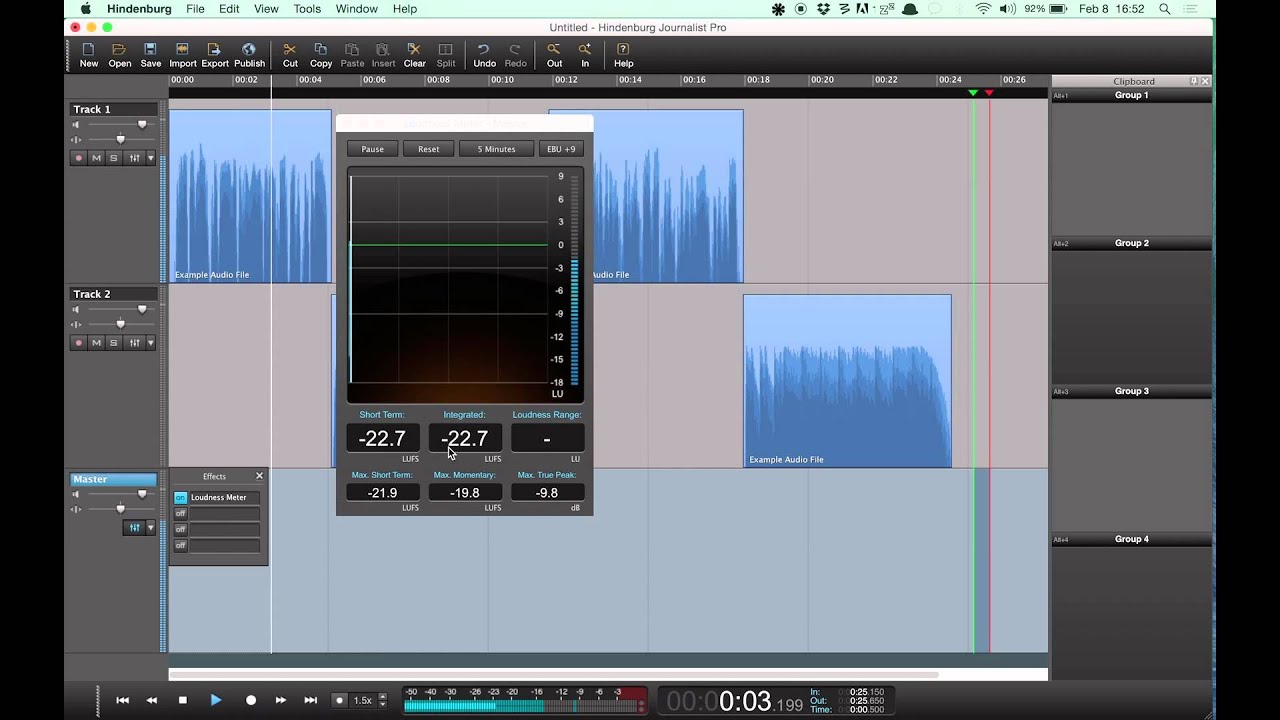Open the Edit menu
1280x720 pixels.
pos(229,9)
